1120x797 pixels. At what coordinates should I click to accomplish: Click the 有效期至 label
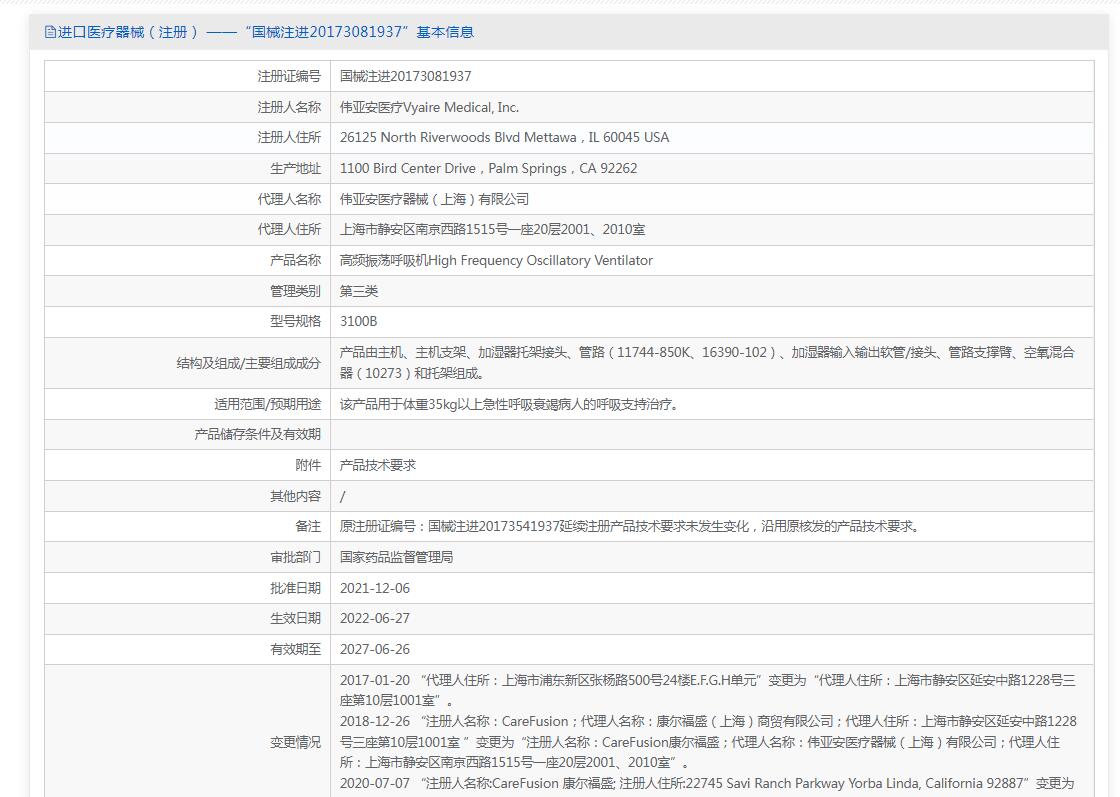coord(296,649)
